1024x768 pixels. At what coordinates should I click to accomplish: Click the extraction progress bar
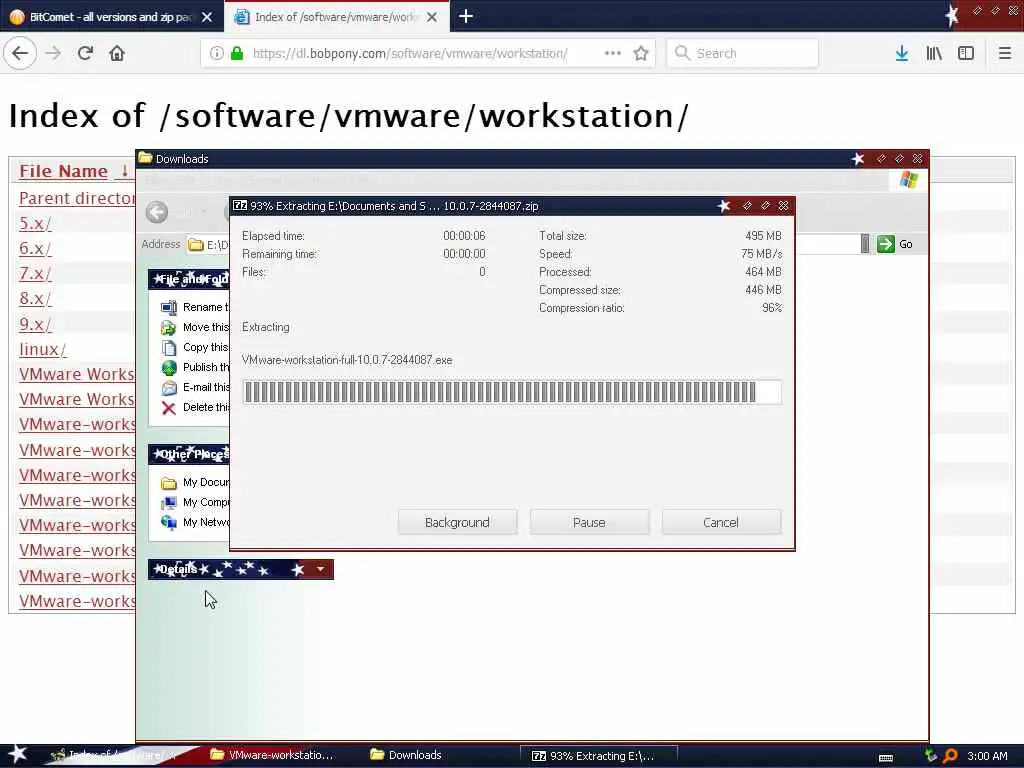pyautogui.click(x=511, y=392)
